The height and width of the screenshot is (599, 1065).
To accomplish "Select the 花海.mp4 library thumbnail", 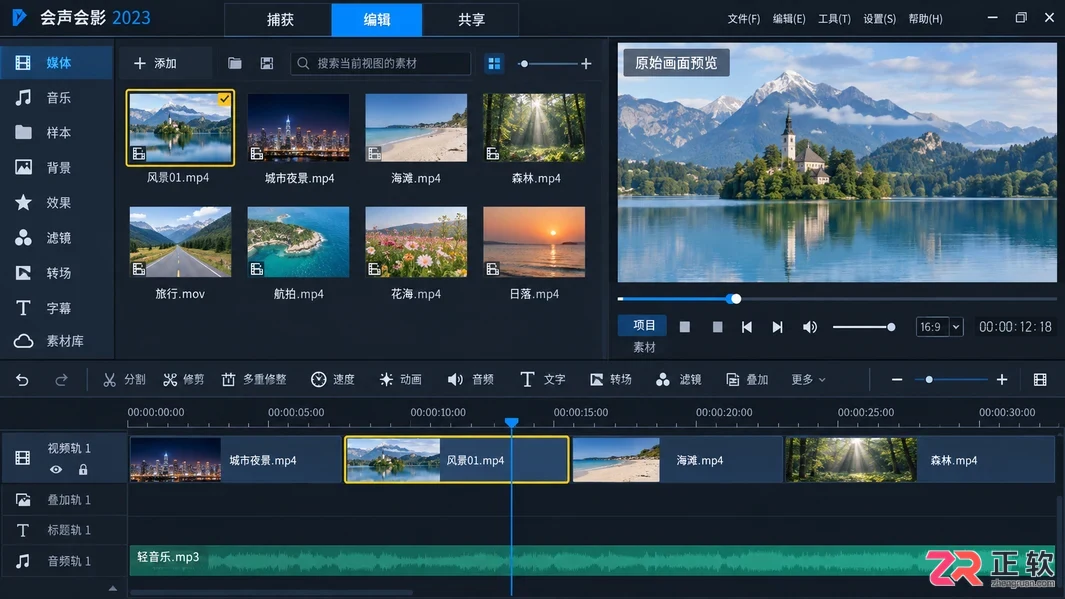I will pos(416,242).
